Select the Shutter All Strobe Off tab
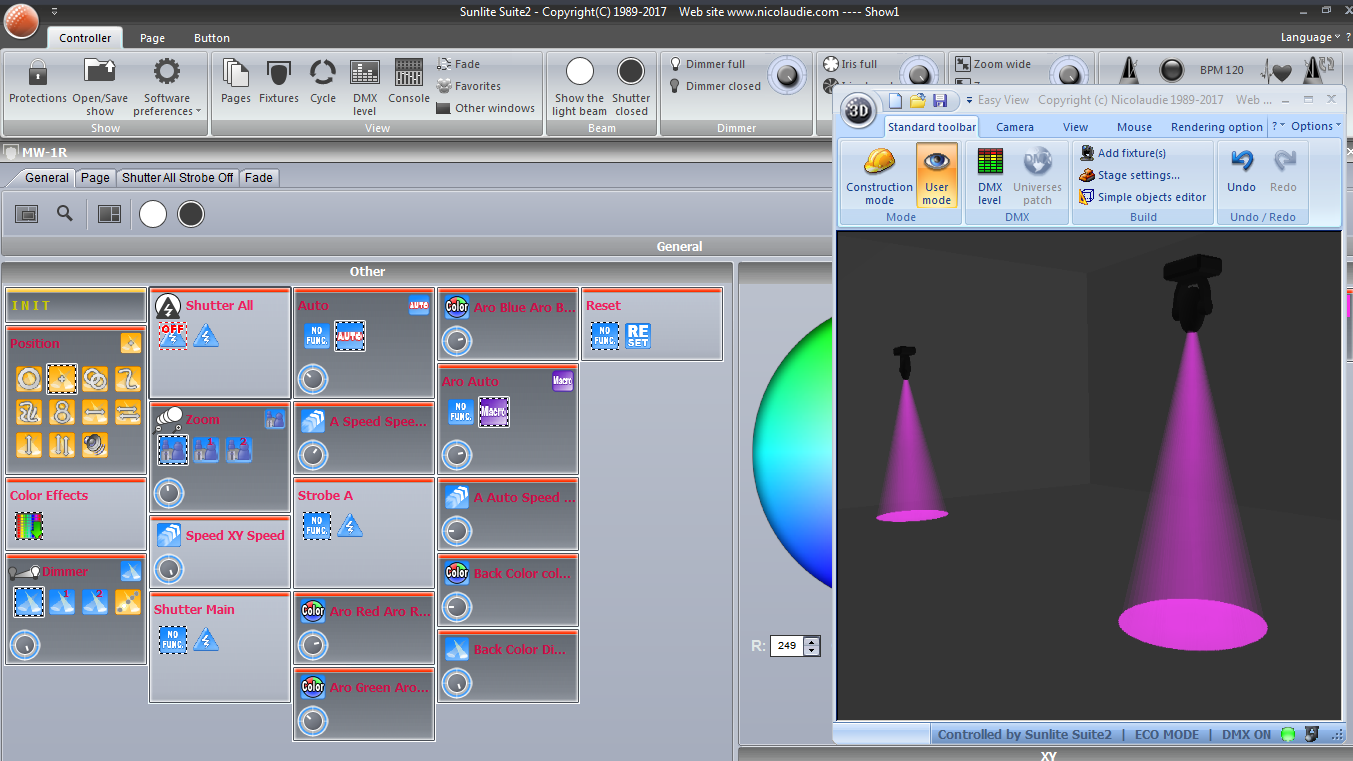1353x761 pixels. point(178,178)
